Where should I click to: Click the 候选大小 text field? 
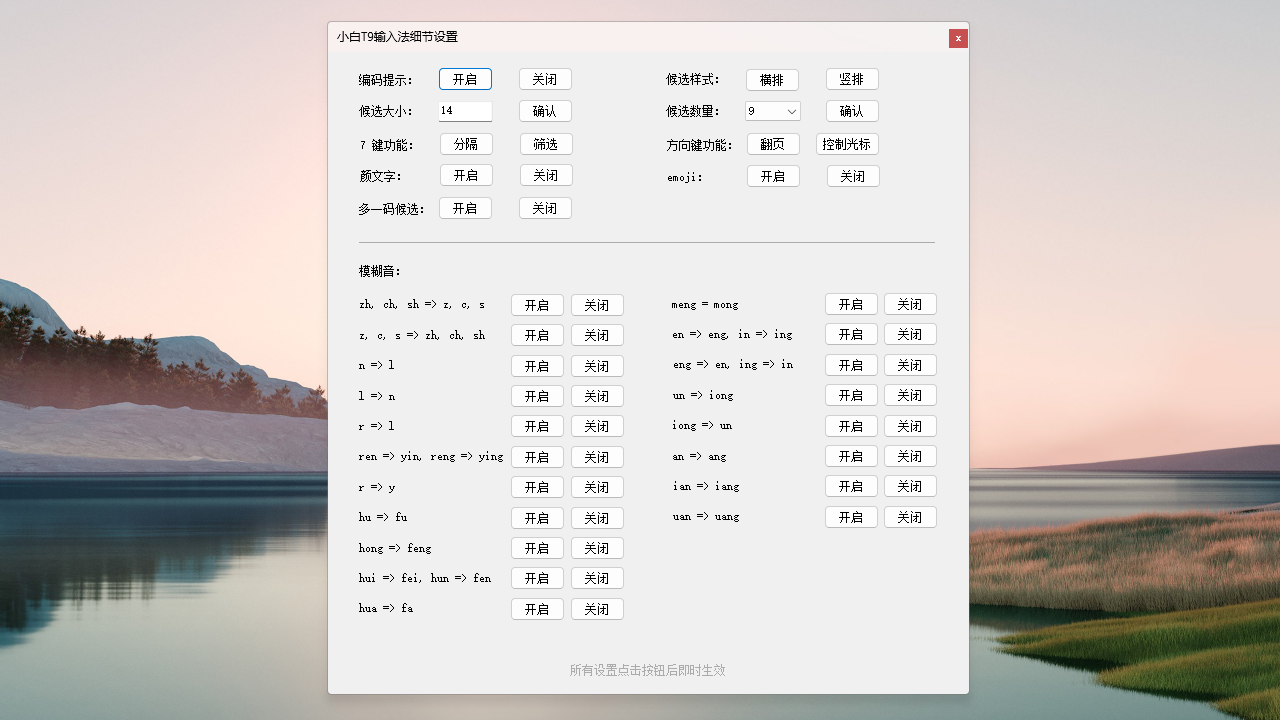(465, 111)
